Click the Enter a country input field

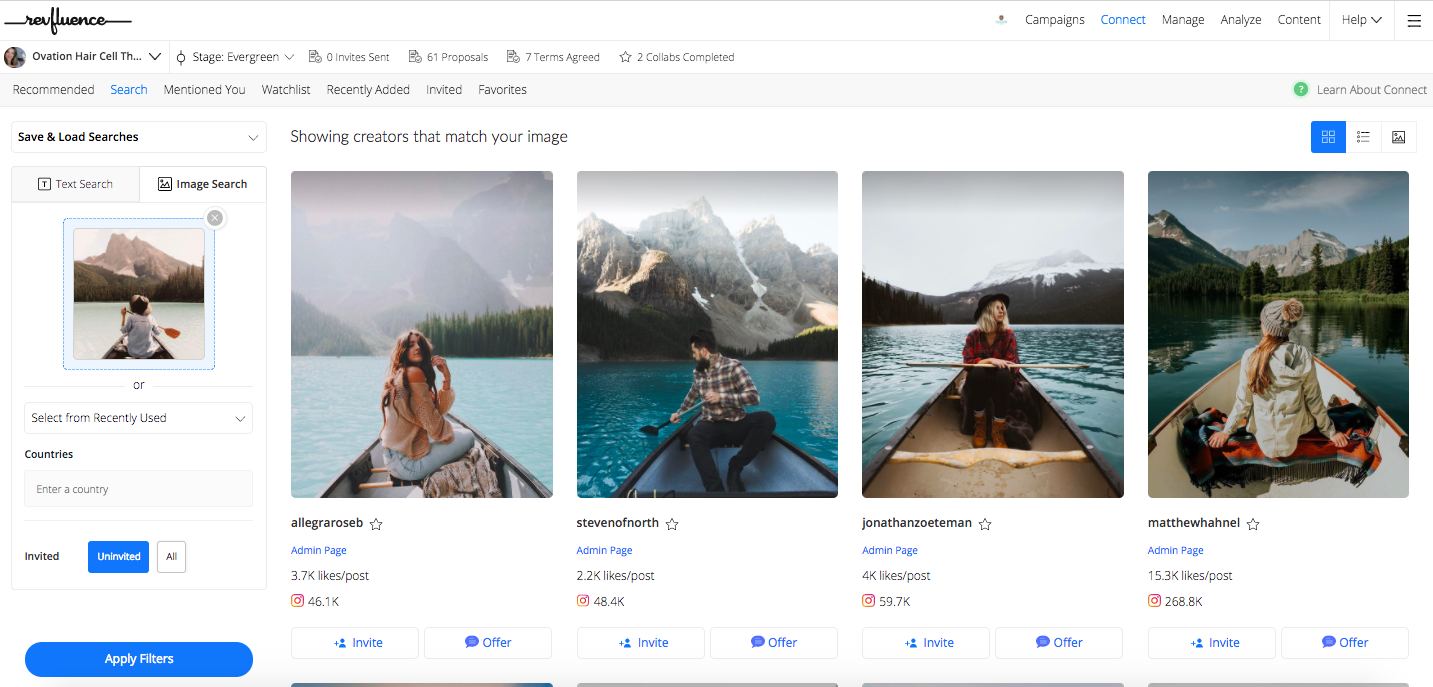138,488
